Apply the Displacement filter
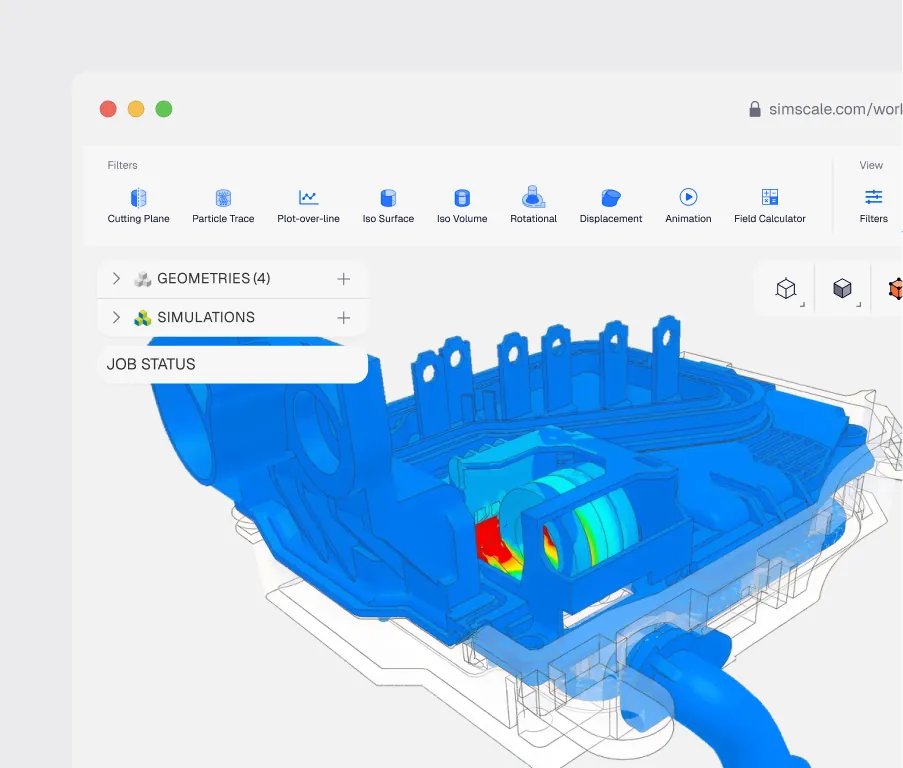 click(610, 206)
